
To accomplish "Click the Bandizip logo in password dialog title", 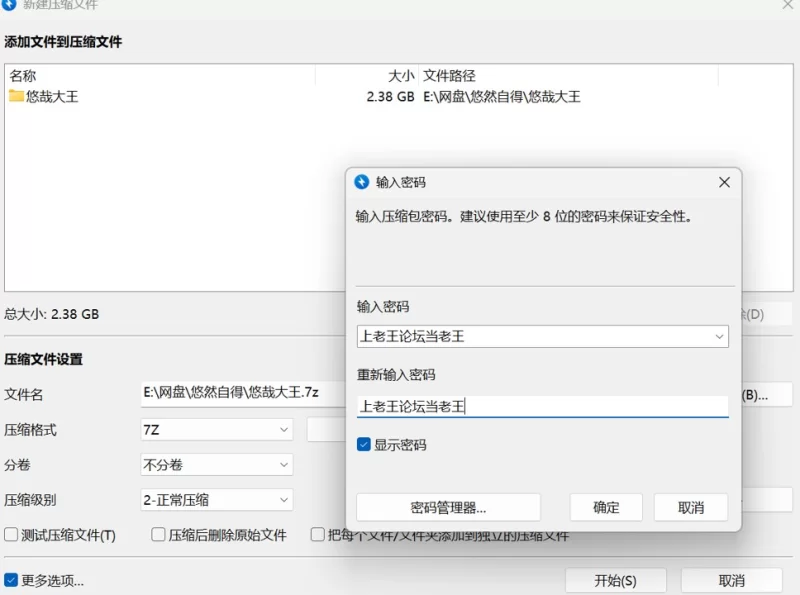I will (362, 182).
